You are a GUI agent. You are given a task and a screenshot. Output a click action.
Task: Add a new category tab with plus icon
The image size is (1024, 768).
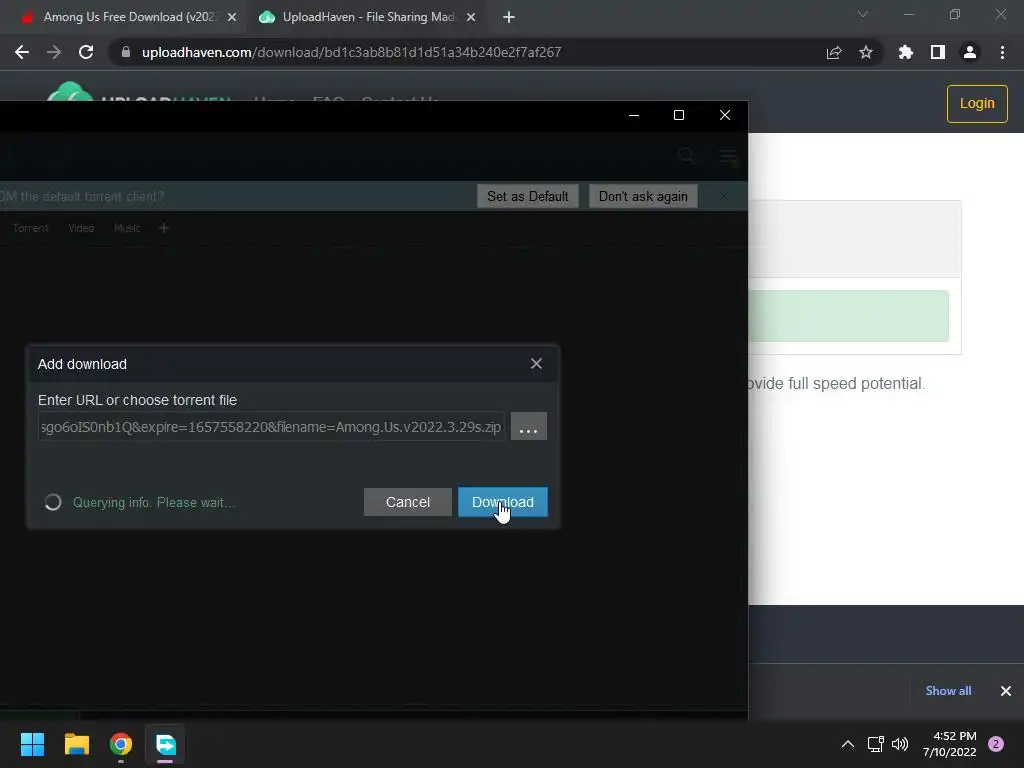coord(164,228)
